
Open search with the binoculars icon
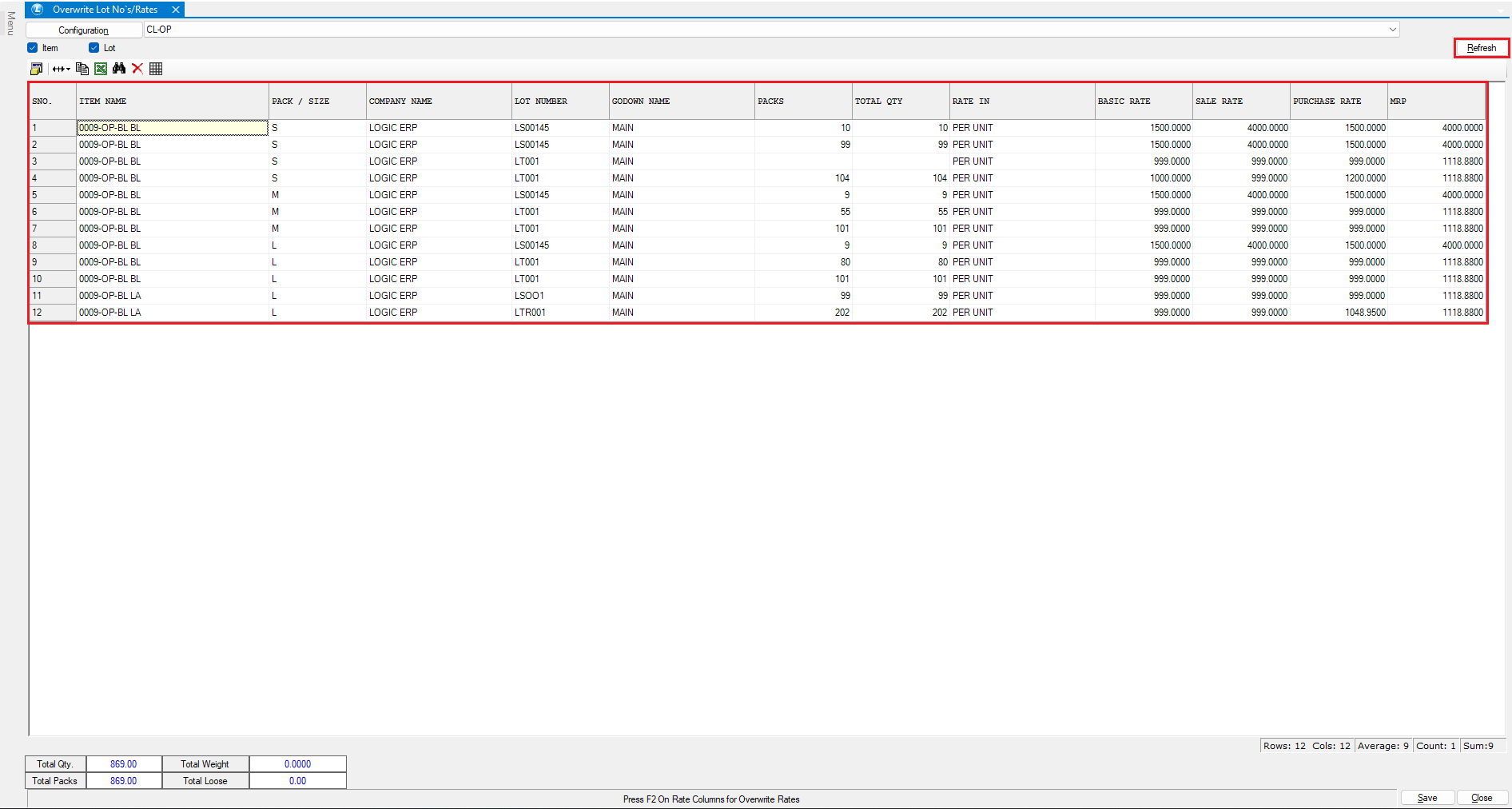coord(119,69)
